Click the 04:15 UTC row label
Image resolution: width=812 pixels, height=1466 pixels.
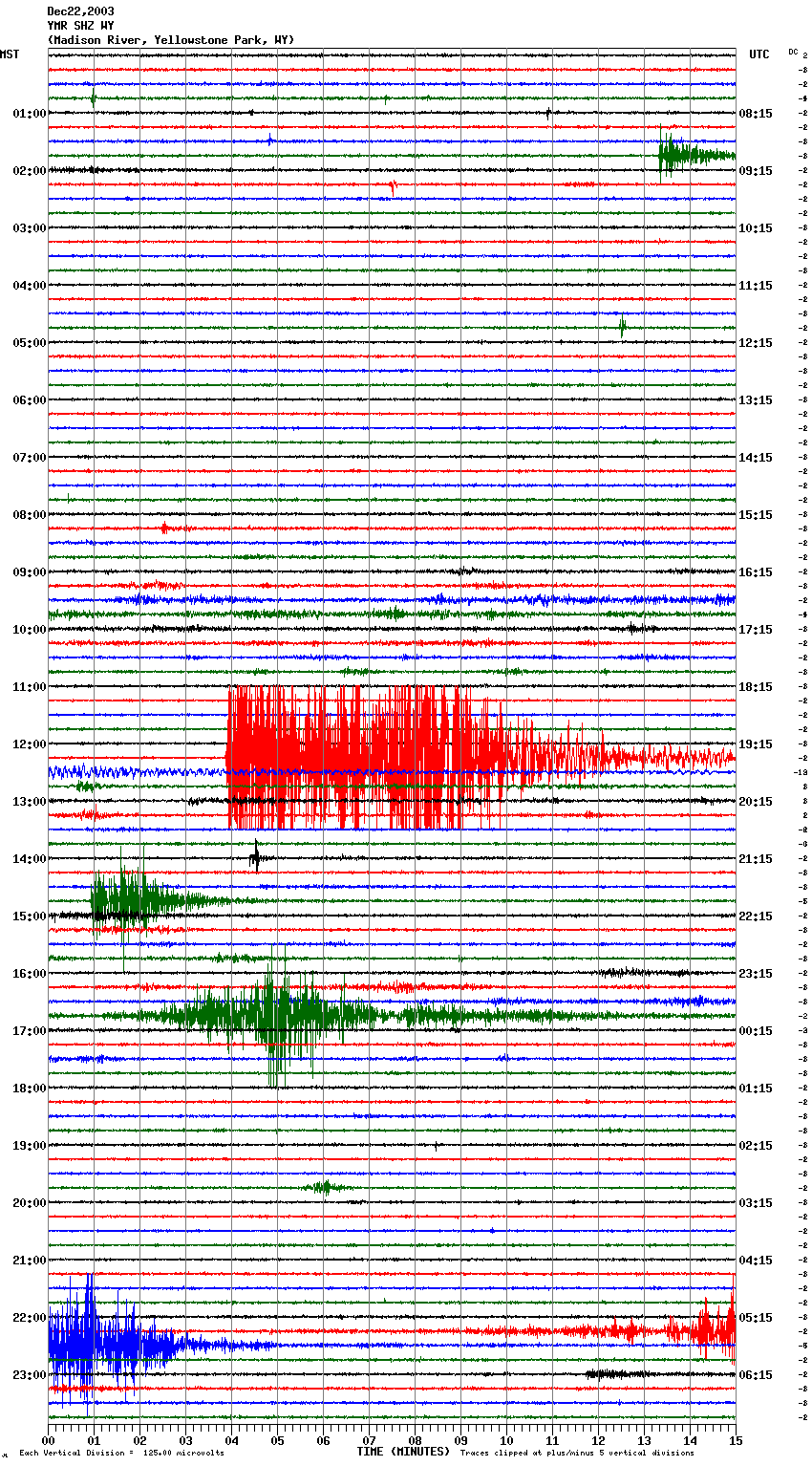pos(756,1261)
